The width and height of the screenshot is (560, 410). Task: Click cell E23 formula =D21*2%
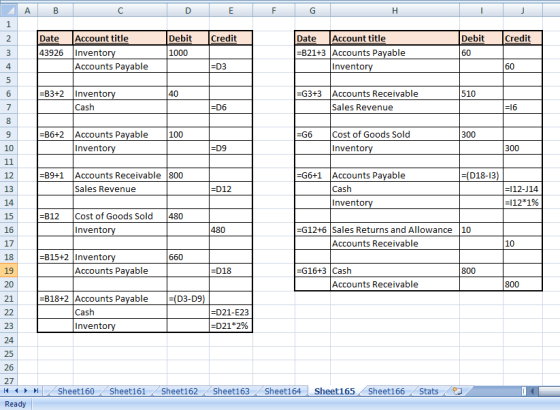click(x=231, y=326)
